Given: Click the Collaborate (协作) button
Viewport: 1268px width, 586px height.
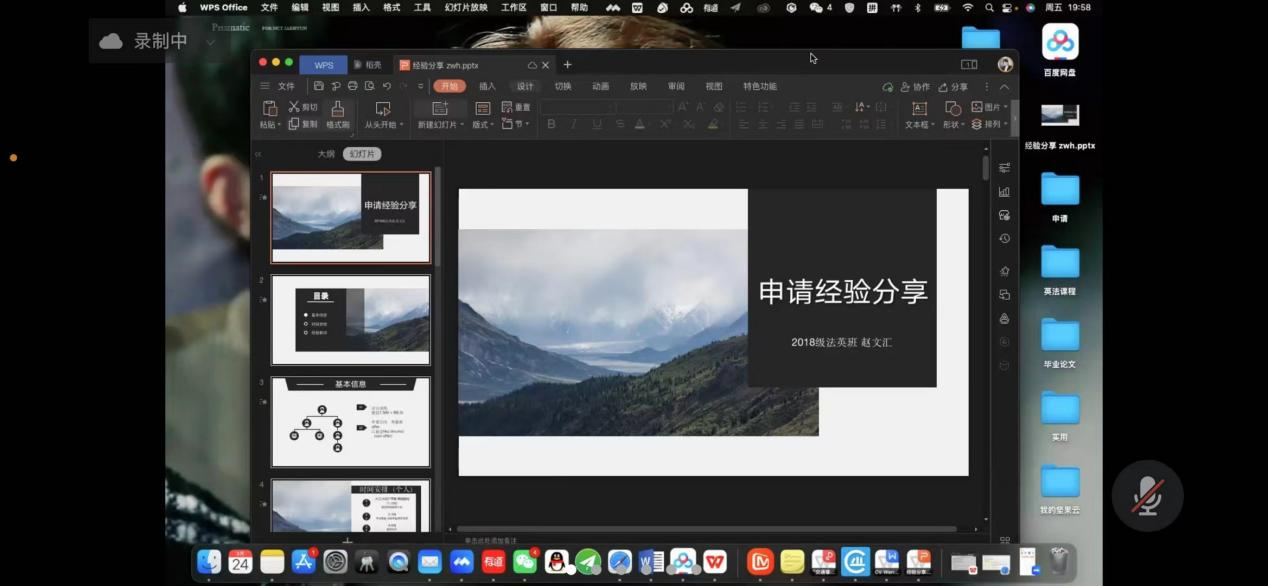Looking at the screenshot, I should tap(914, 87).
